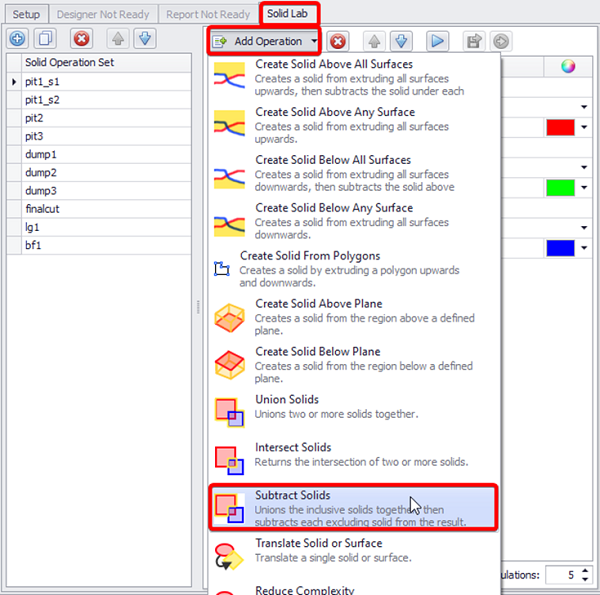This screenshot has width=600, height=595.
Task: Open the Add Operation dropdown arrow
Action: coord(314,41)
